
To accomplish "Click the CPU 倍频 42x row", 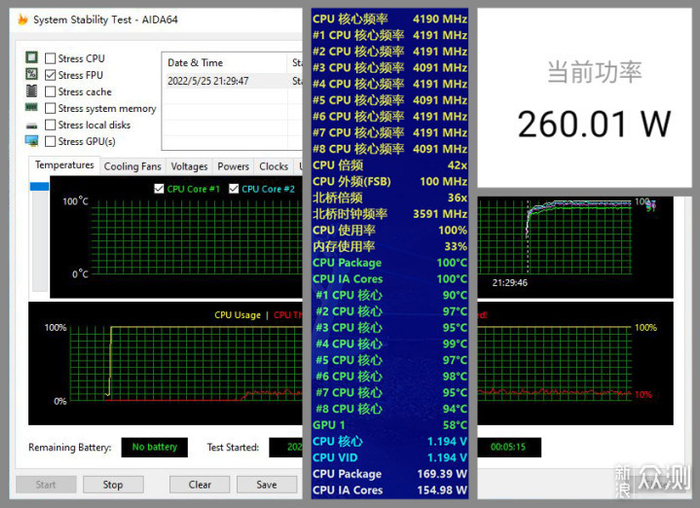I will click(390, 166).
